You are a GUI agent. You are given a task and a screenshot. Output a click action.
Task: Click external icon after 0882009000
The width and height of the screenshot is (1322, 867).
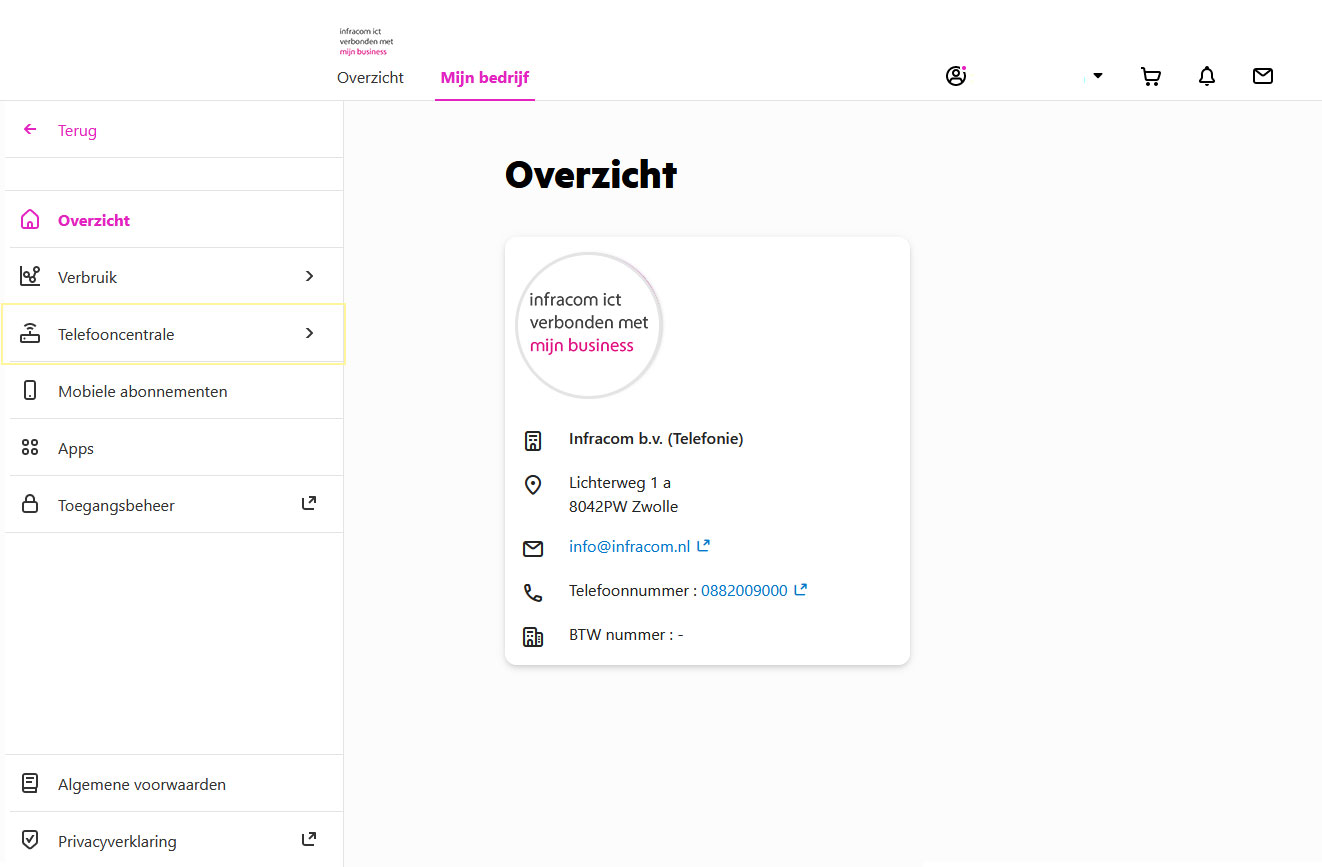pyautogui.click(x=800, y=589)
